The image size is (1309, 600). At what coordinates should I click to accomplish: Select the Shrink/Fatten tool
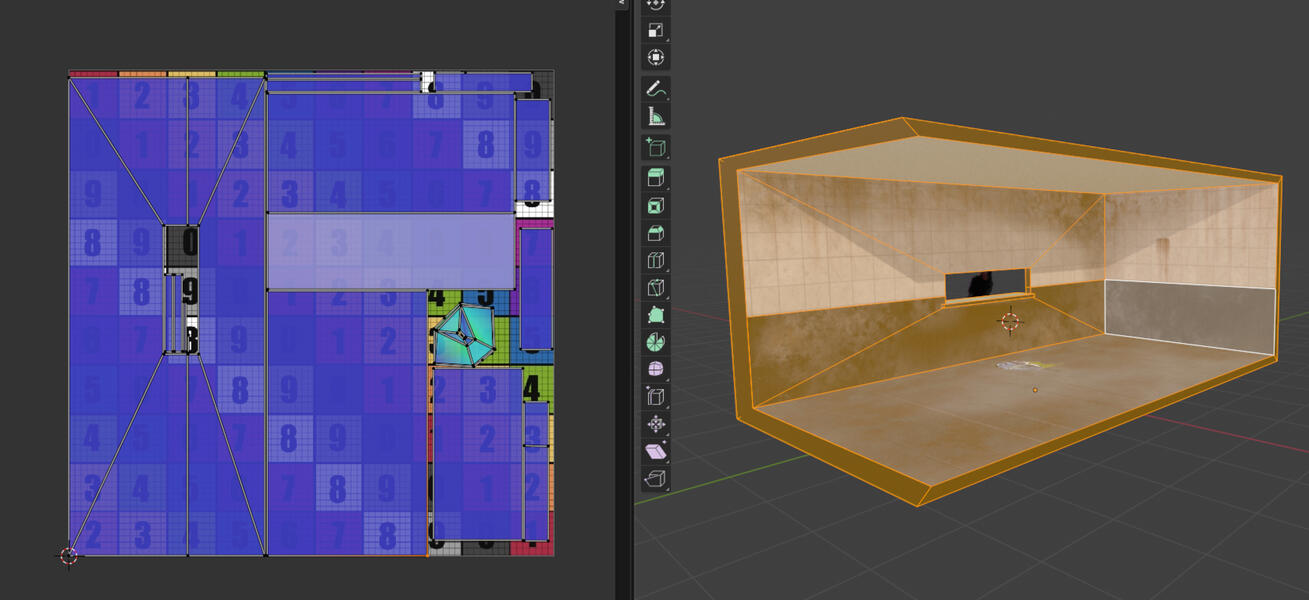pyautogui.click(x=655, y=424)
